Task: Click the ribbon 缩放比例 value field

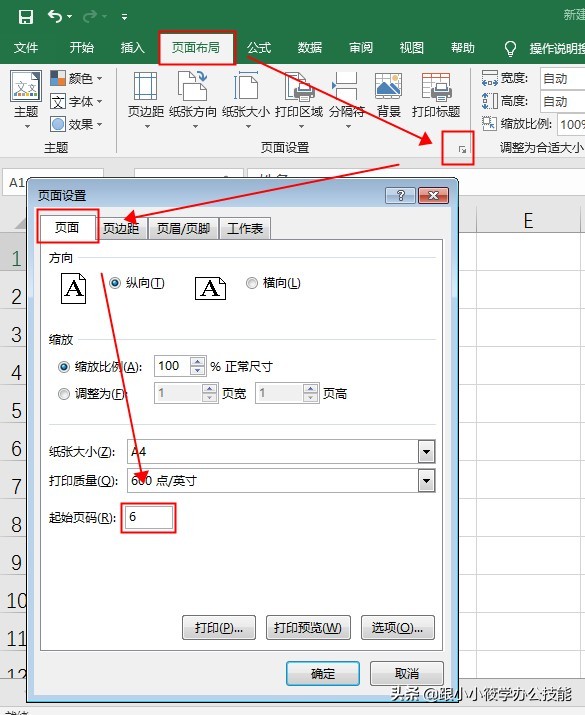Action: pos(571,124)
